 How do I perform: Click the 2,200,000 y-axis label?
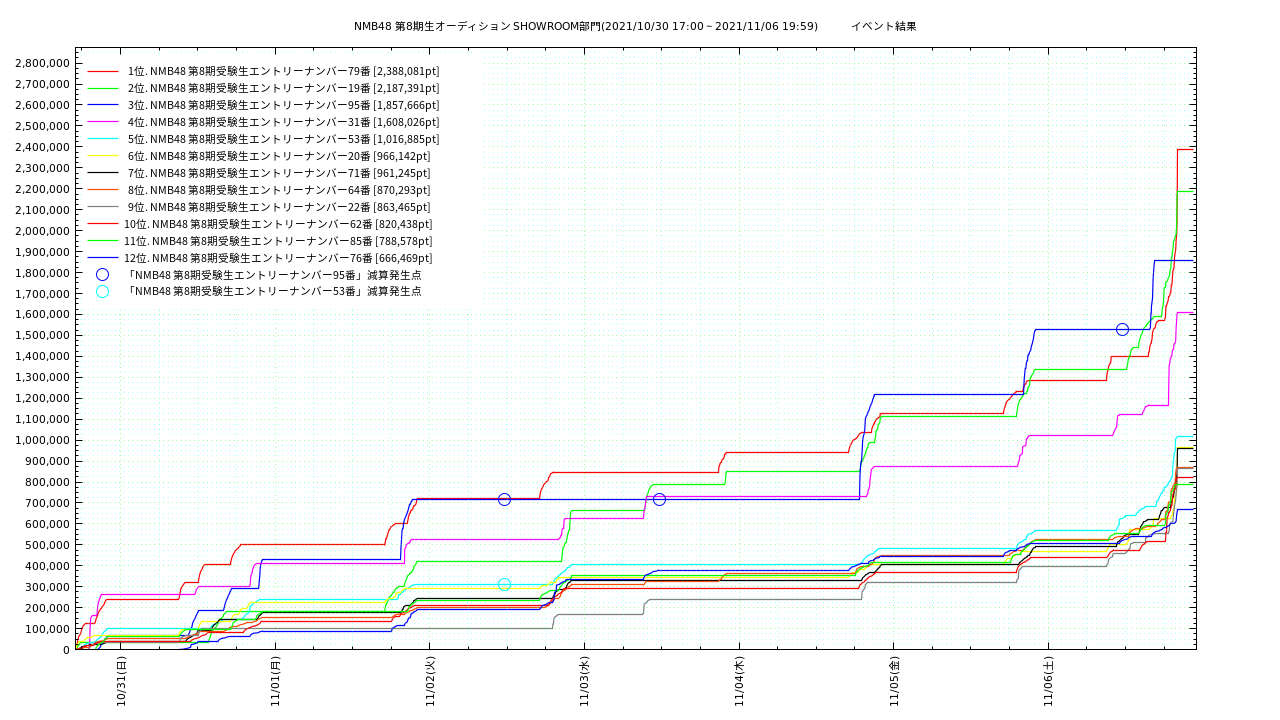tap(43, 189)
